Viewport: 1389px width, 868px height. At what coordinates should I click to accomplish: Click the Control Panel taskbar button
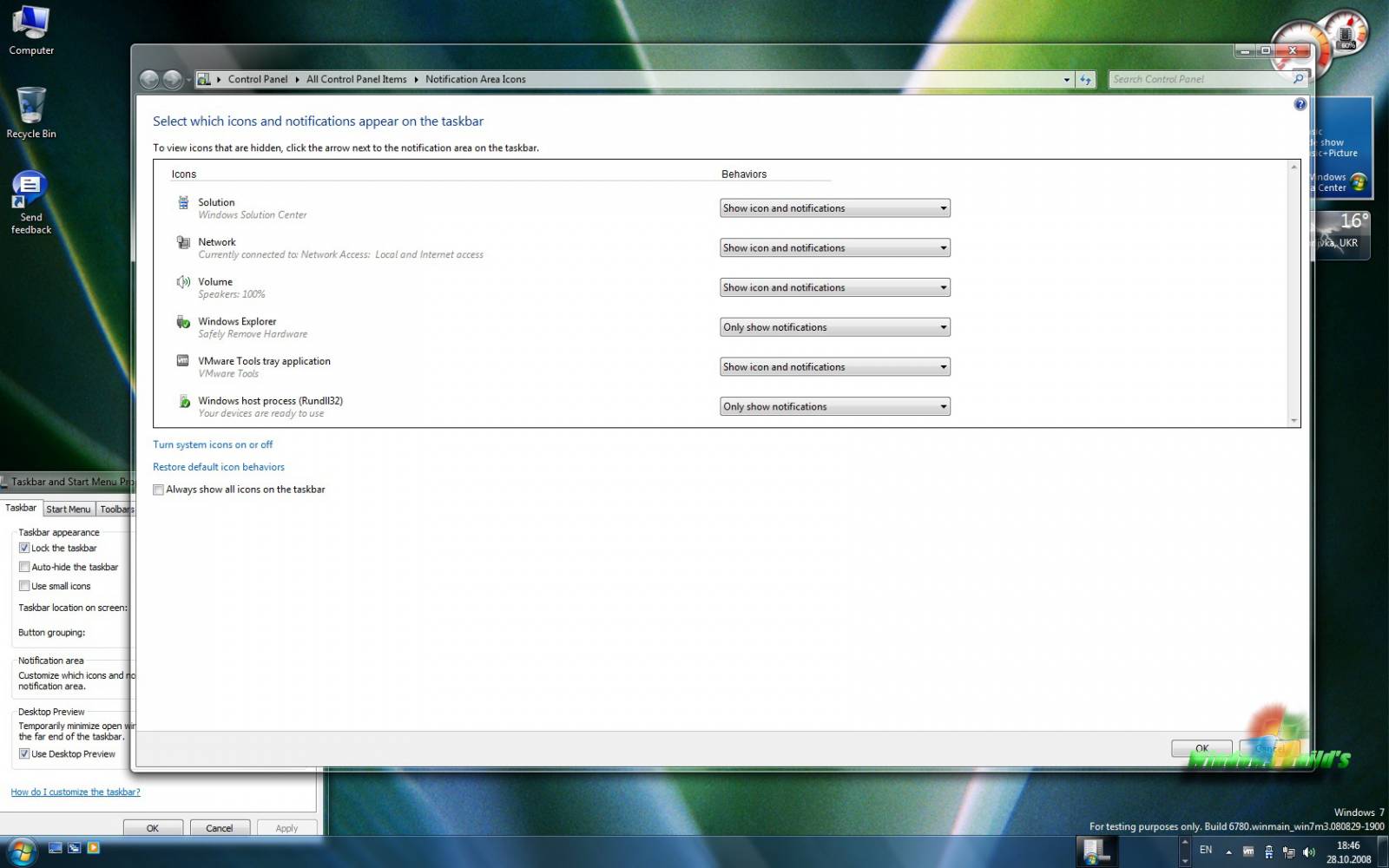tap(1096, 852)
